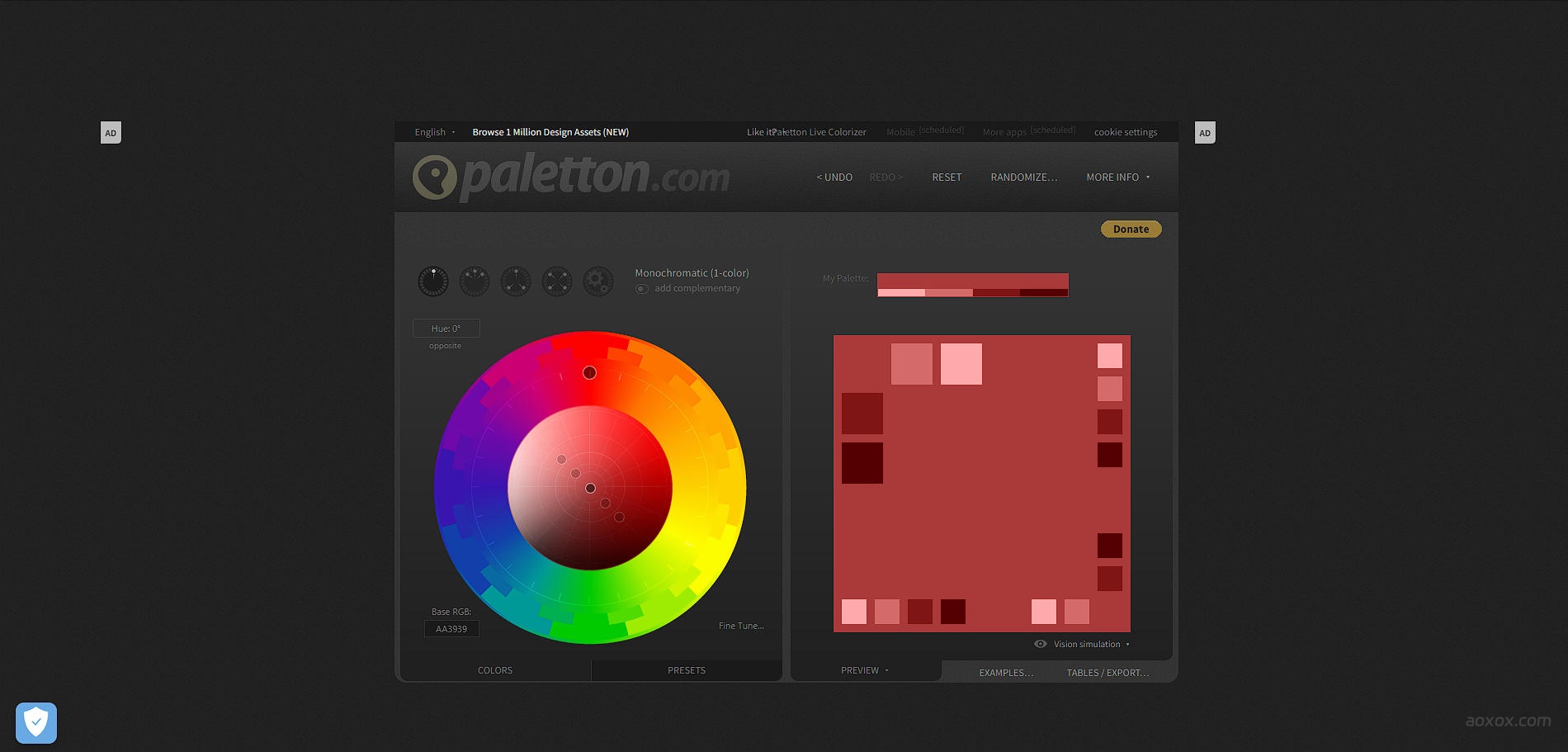
Task: Toggle the add complementary switch
Action: [x=642, y=289]
